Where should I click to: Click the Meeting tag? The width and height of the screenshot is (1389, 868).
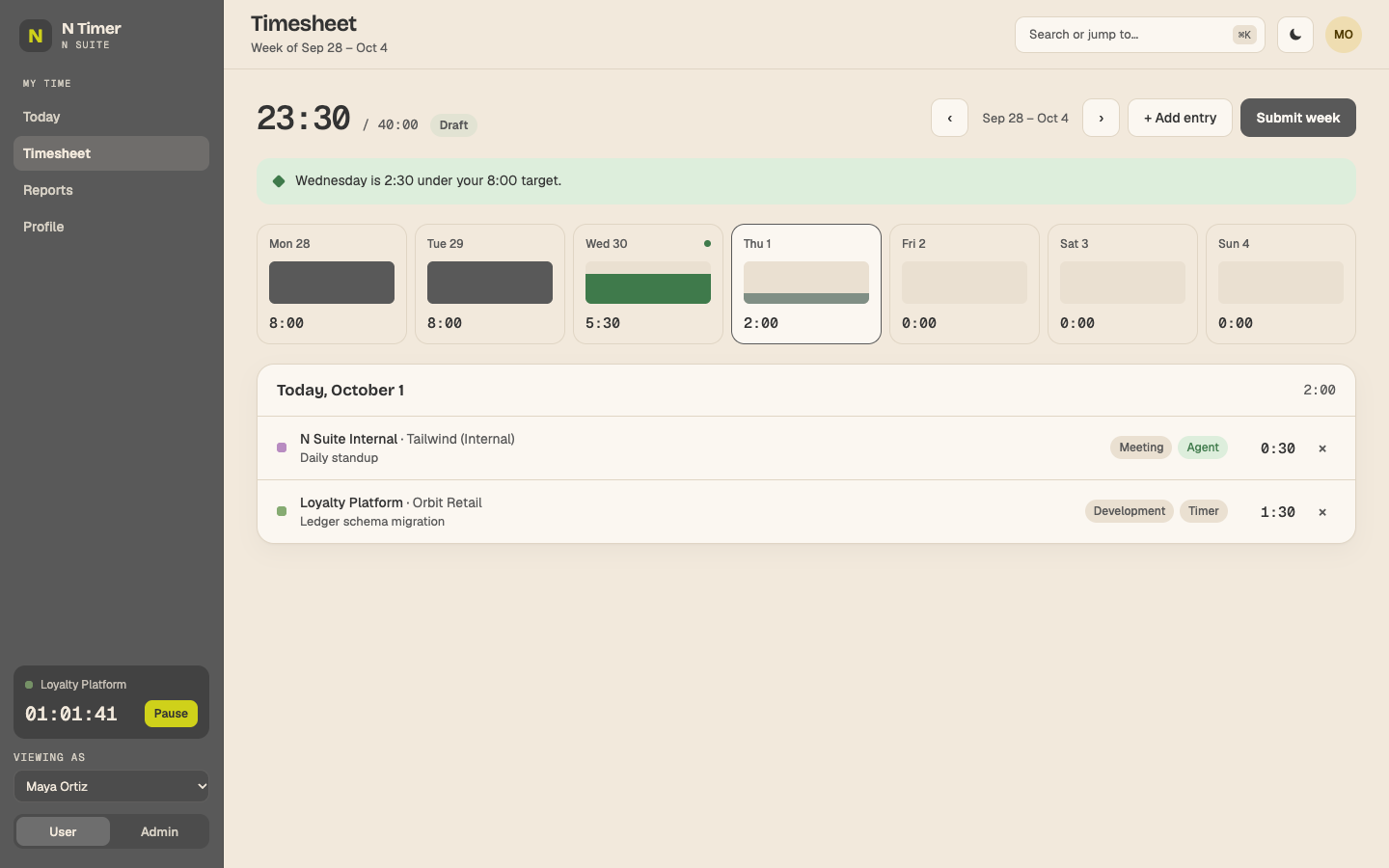[1141, 448]
